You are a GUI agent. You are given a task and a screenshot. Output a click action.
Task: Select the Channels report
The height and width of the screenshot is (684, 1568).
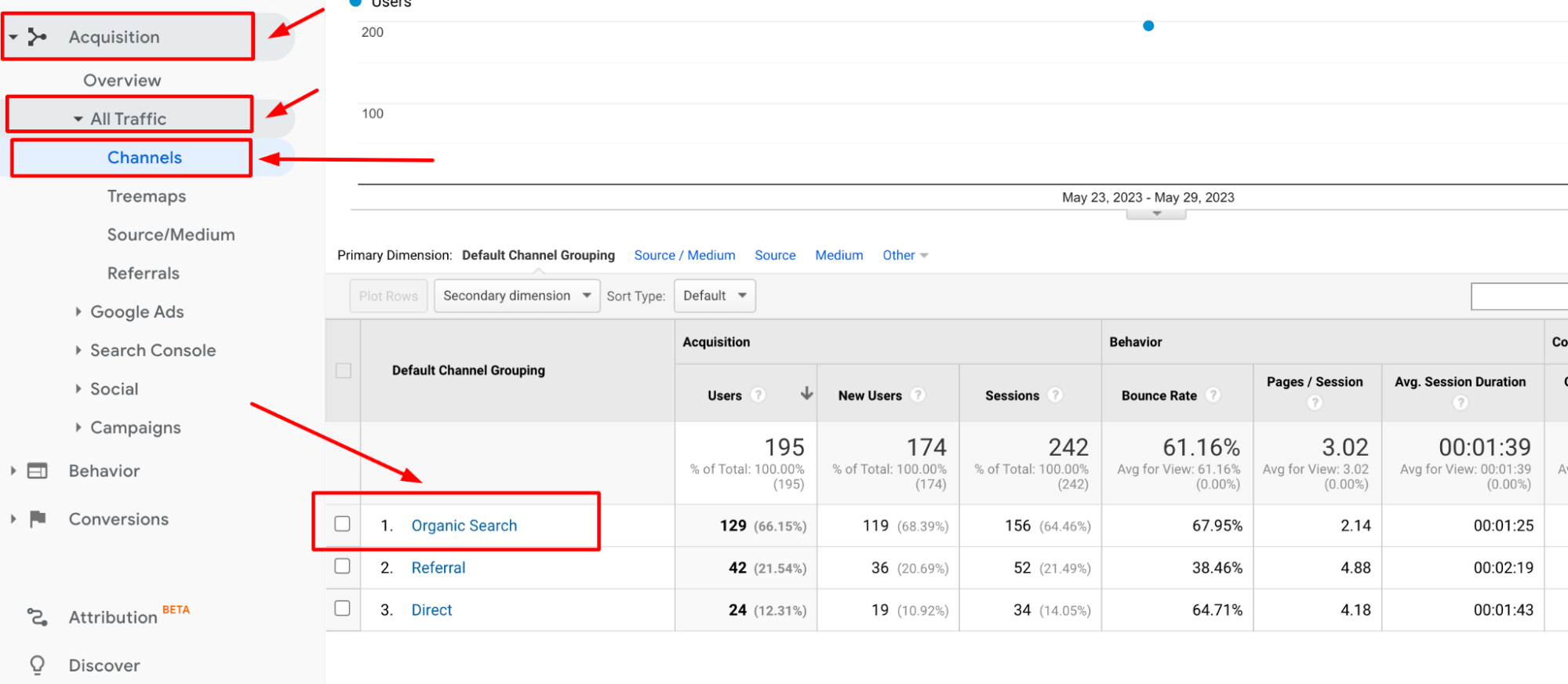144,157
